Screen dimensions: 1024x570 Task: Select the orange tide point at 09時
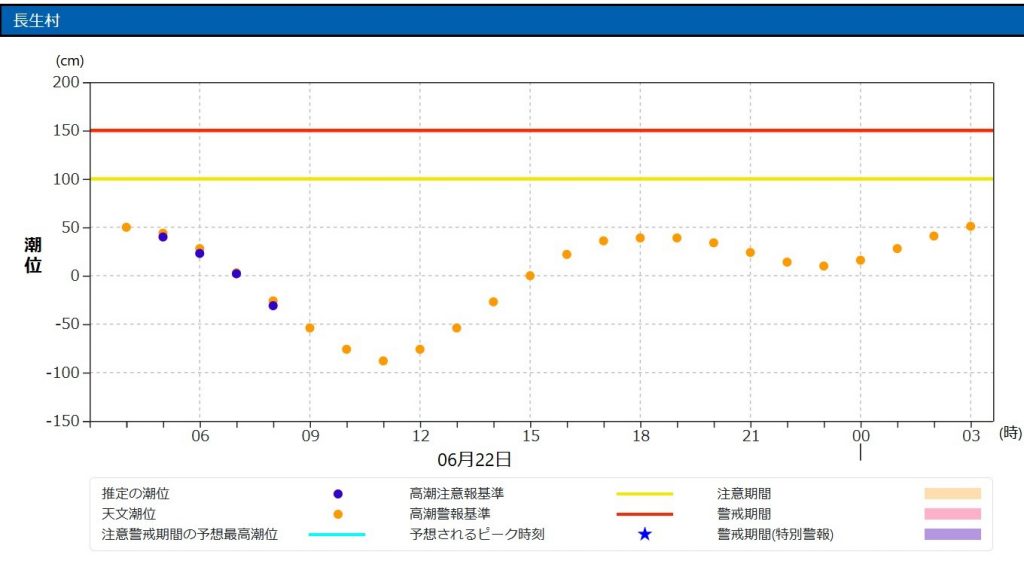tap(310, 328)
